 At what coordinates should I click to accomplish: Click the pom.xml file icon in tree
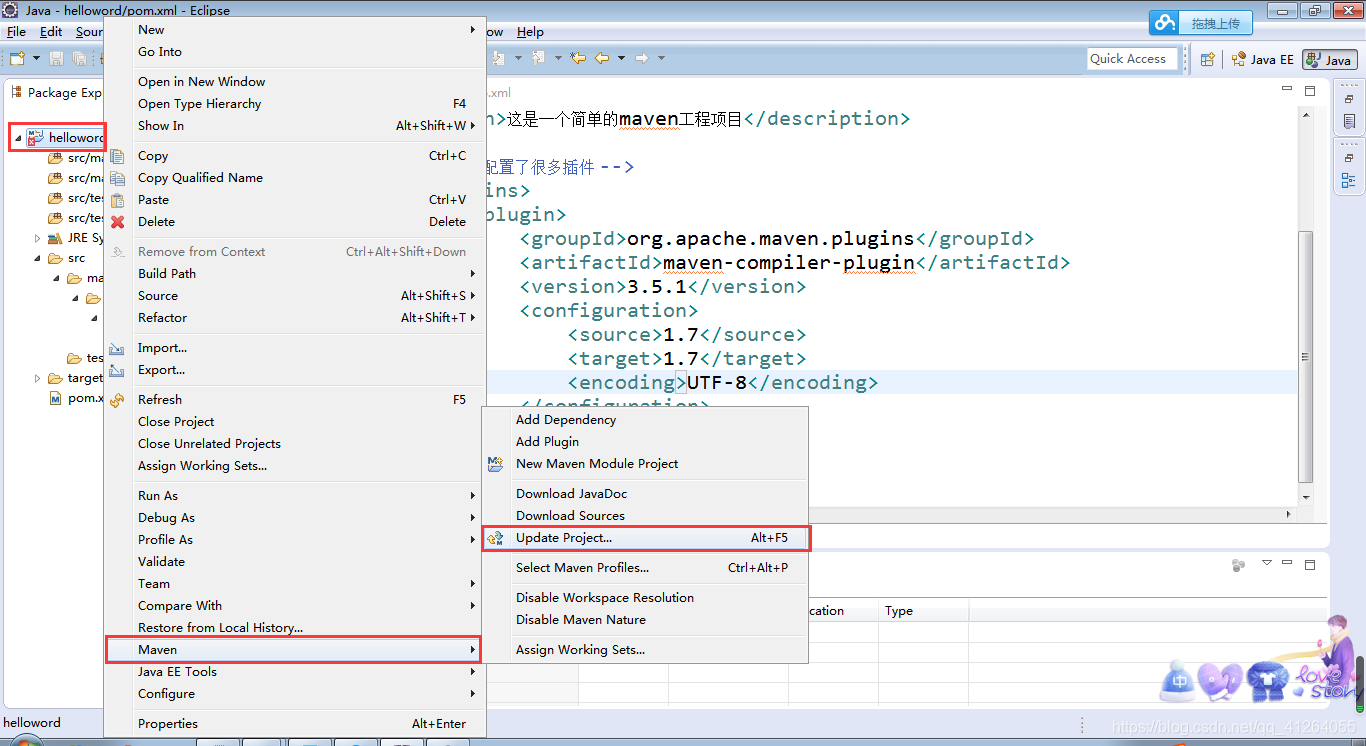pyautogui.click(x=56, y=398)
